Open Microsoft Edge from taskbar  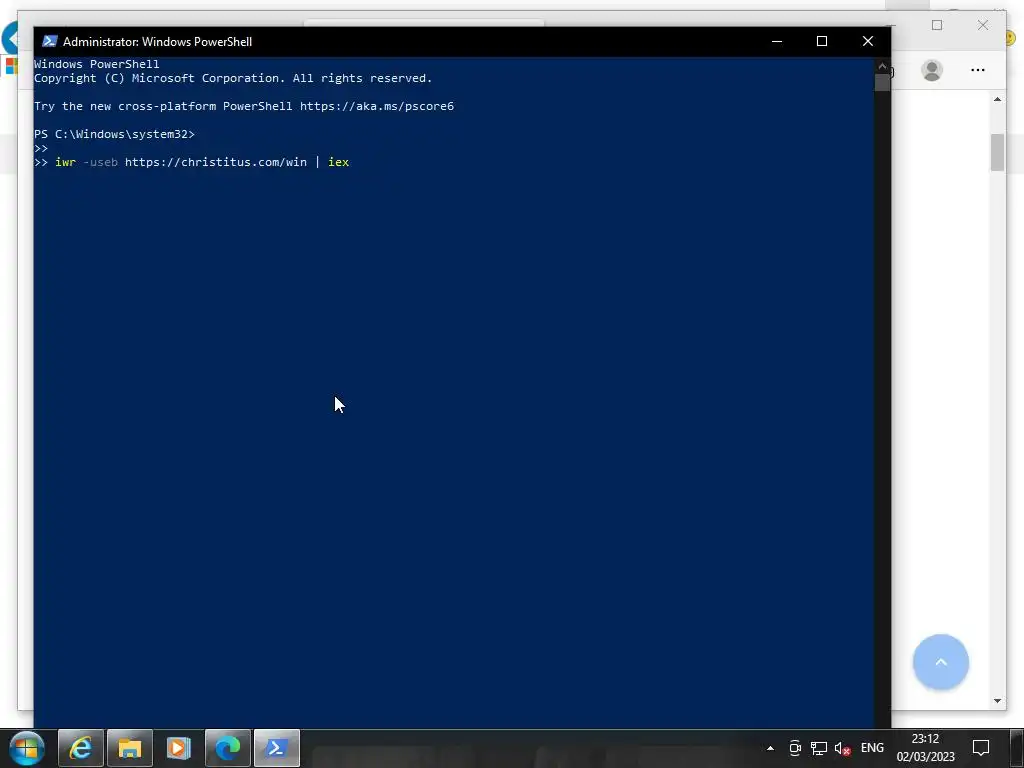[x=228, y=748]
